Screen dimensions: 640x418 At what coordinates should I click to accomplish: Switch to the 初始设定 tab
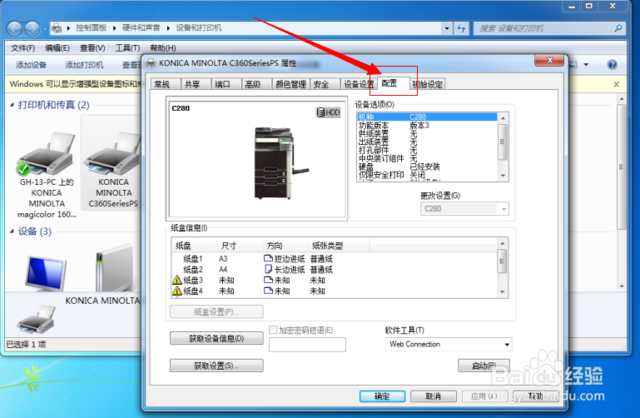427,84
